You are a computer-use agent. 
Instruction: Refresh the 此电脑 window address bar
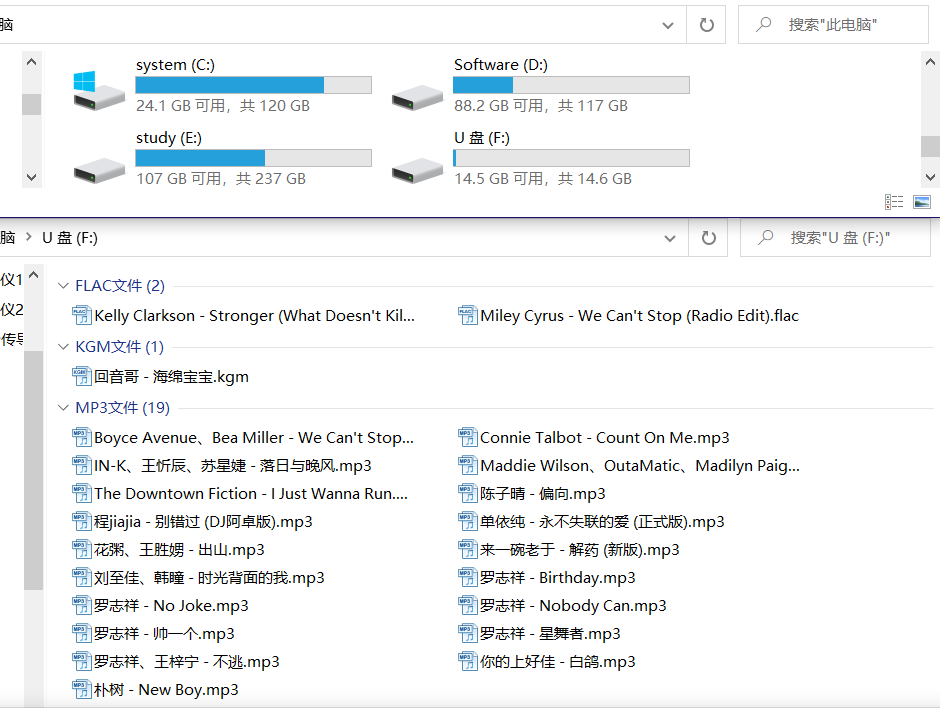tap(707, 25)
